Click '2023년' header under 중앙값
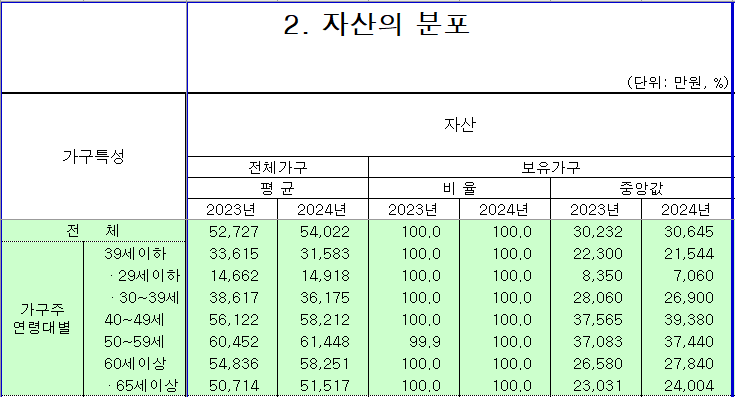The image size is (735, 397). [x=596, y=209]
